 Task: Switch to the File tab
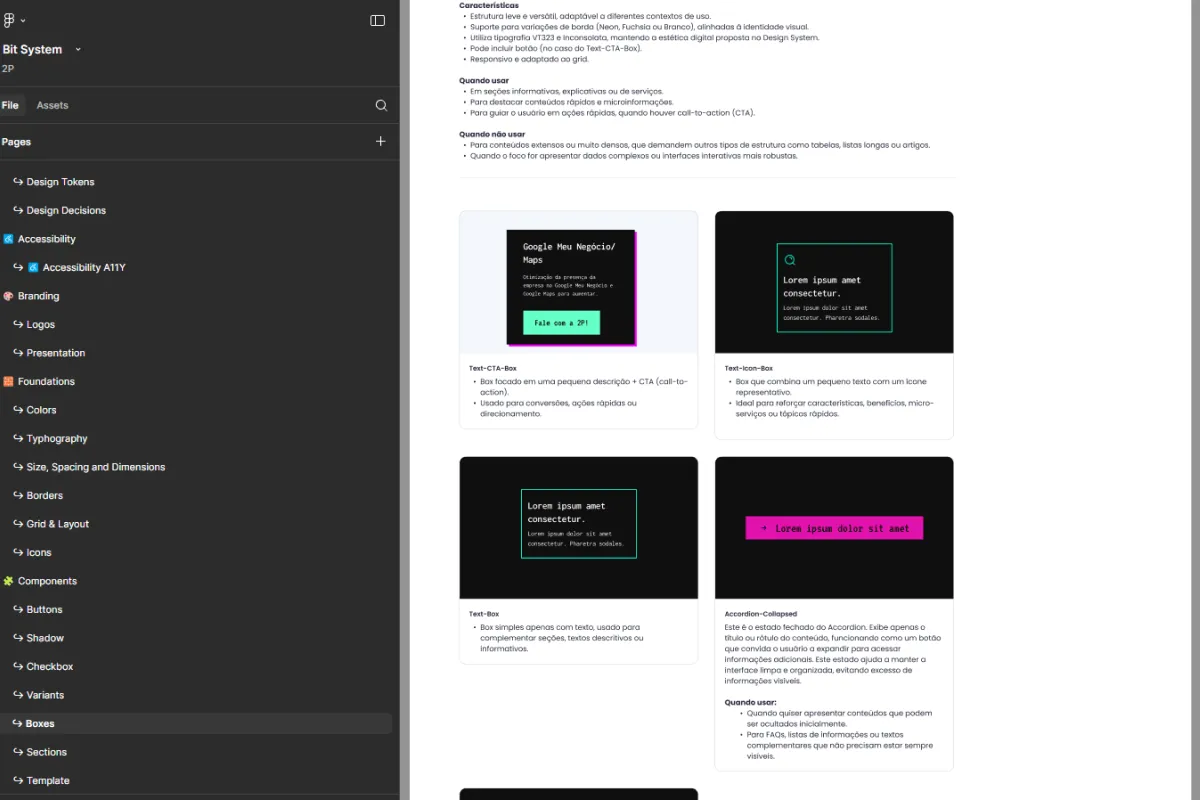[10, 105]
